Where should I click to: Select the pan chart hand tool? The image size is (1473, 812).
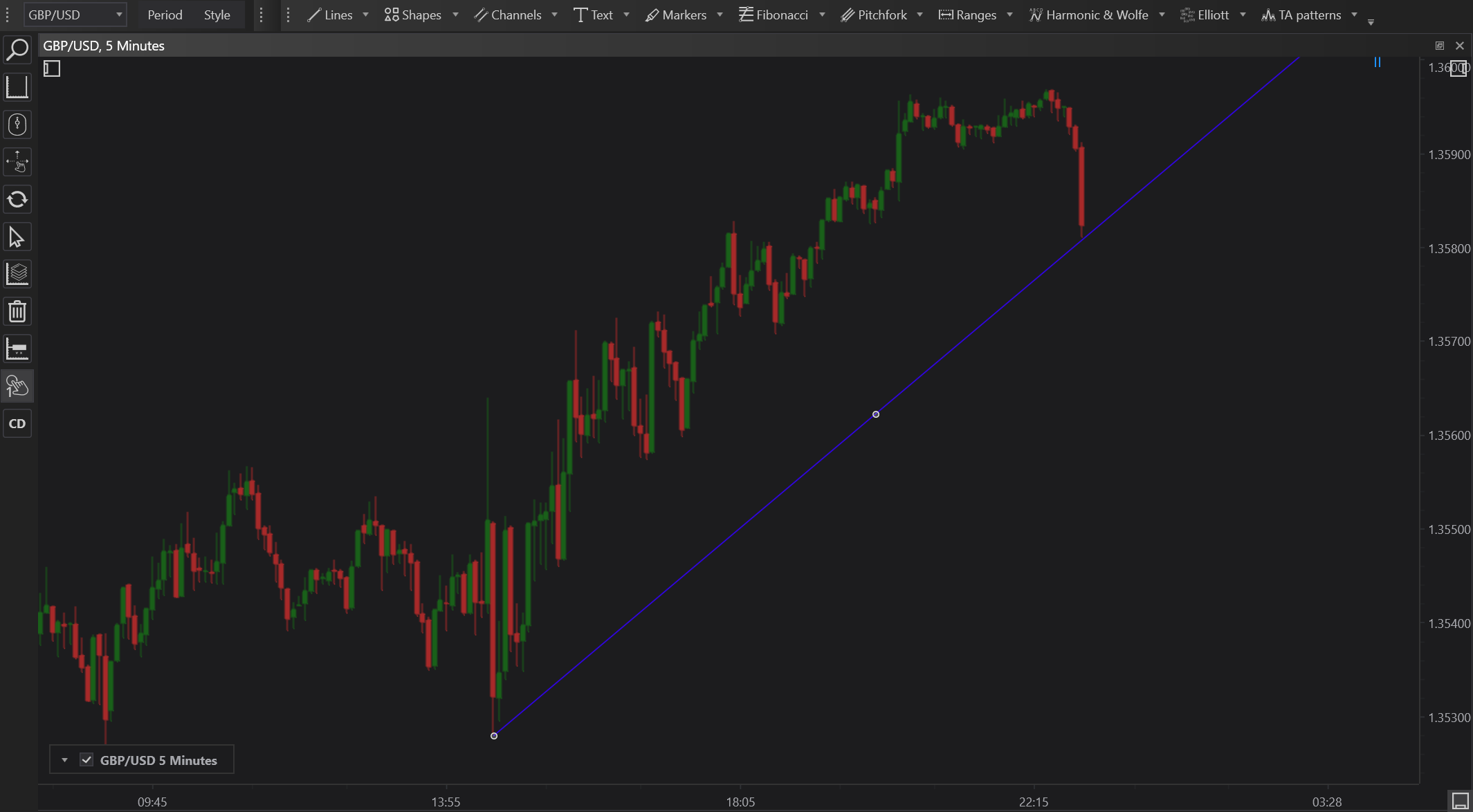[17, 163]
